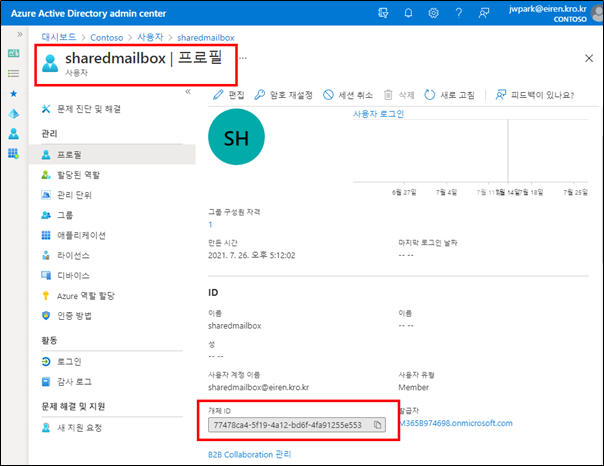
Task: Copy the 개체 ID to clipboard
Action: [x=377, y=425]
